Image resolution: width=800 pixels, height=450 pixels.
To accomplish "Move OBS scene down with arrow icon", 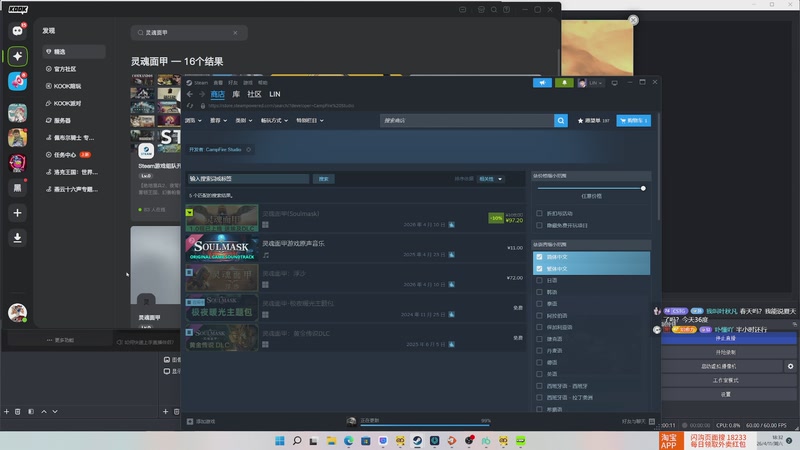I will click(55, 411).
